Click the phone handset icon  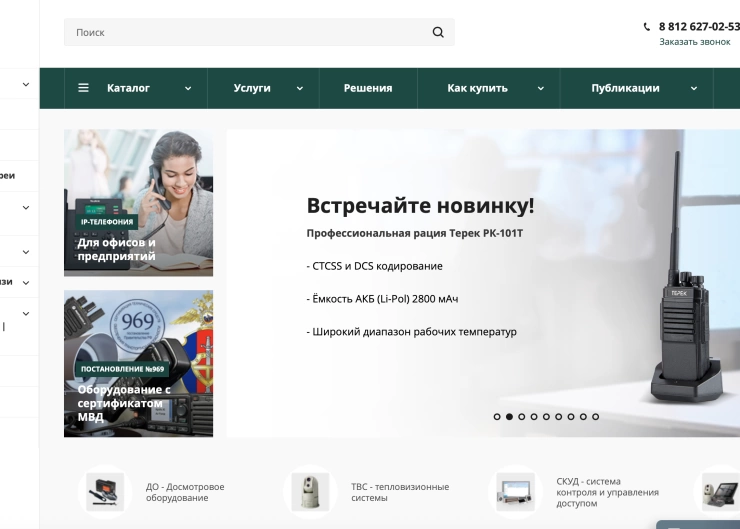pyautogui.click(x=647, y=27)
